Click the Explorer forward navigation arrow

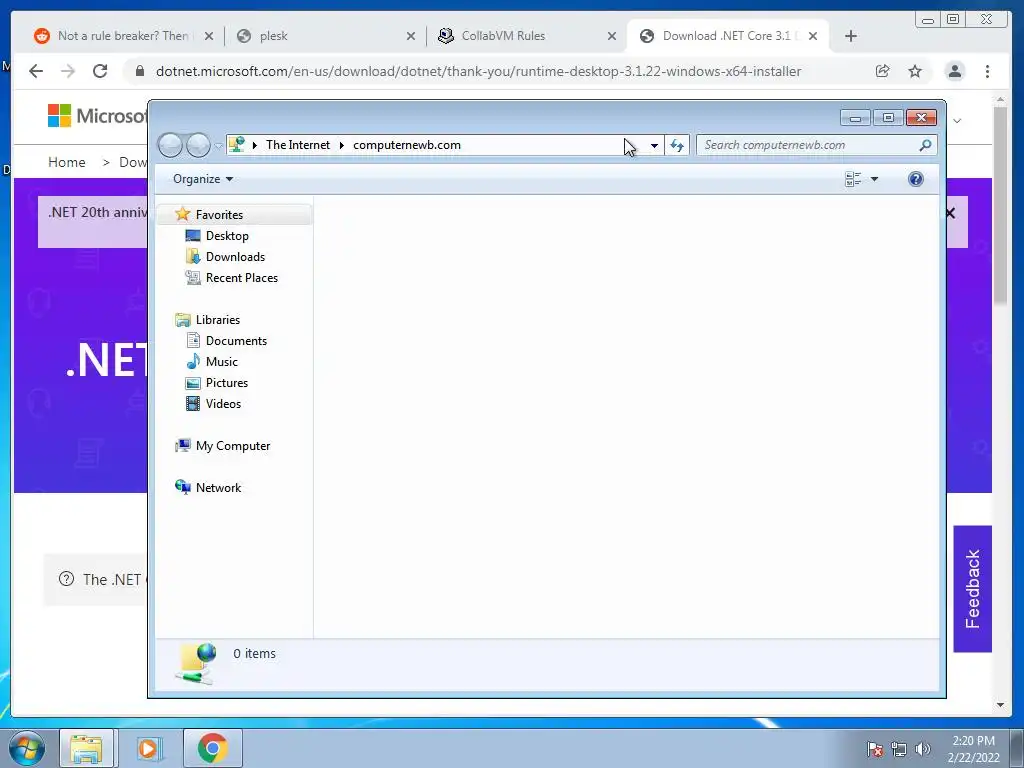coord(198,145)
